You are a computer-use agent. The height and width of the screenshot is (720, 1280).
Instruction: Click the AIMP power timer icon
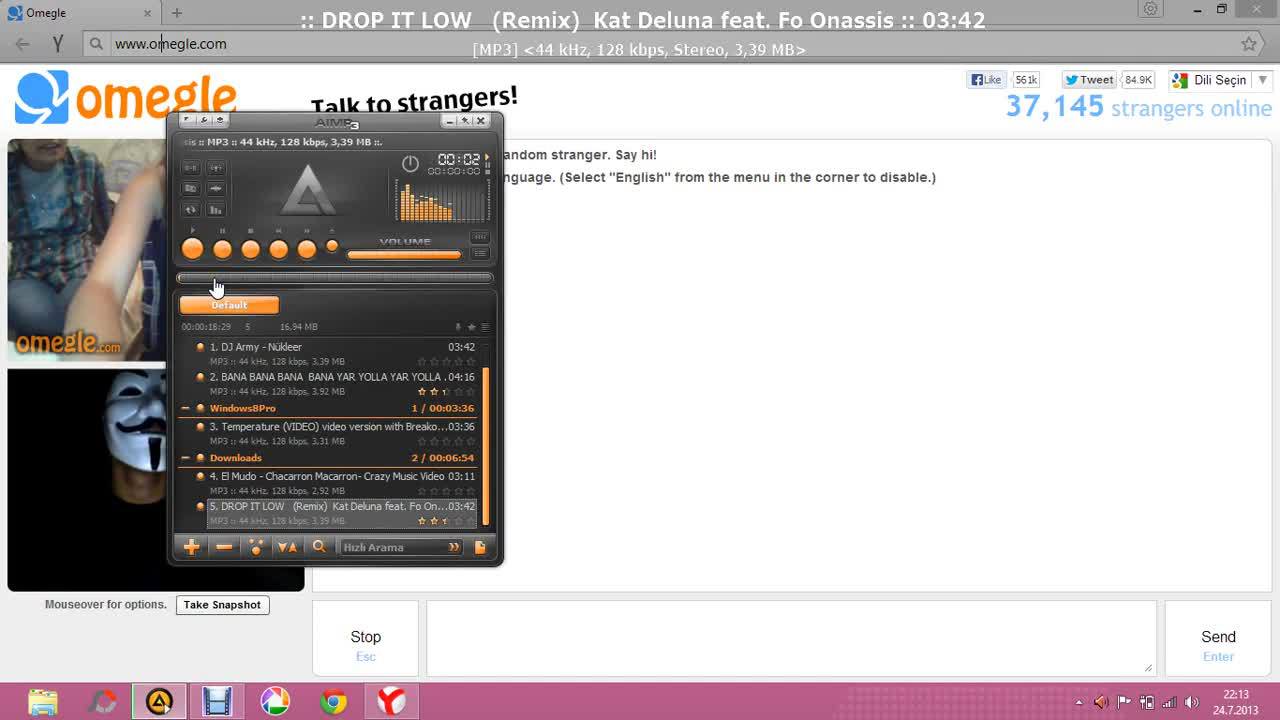pos(410,163)
